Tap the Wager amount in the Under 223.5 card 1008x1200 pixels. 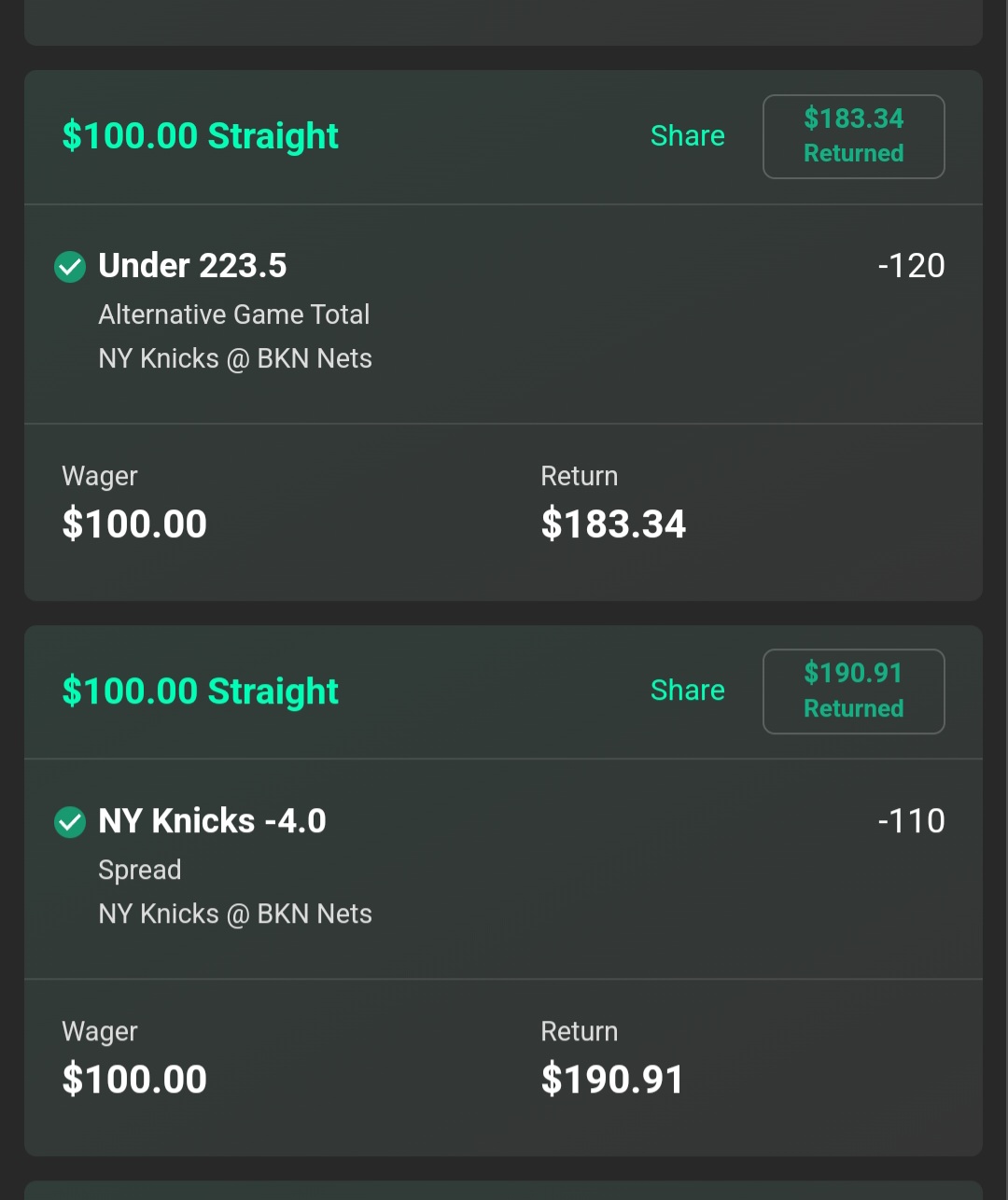pos(134,523)
